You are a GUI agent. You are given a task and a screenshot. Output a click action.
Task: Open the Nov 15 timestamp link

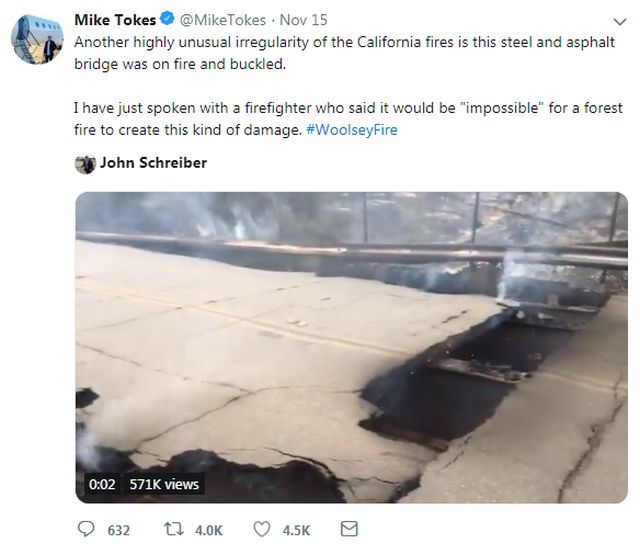[x=300, y=20]
